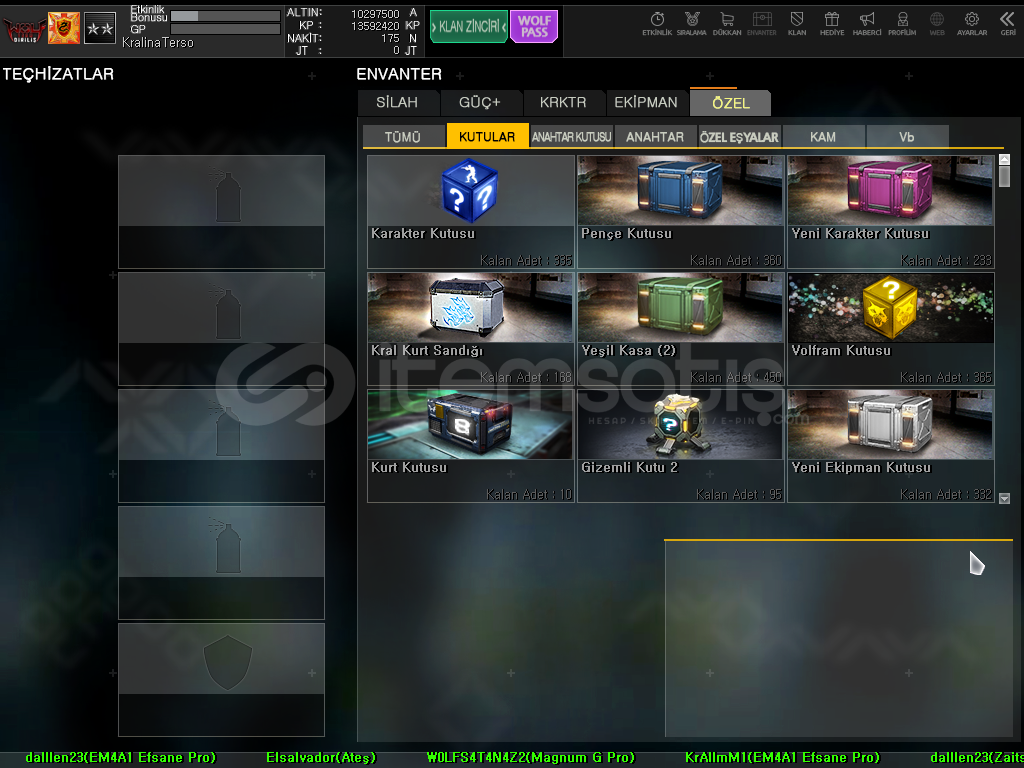Show the KAM subtab
This screenshot has height=768, width=1024.
823,136
